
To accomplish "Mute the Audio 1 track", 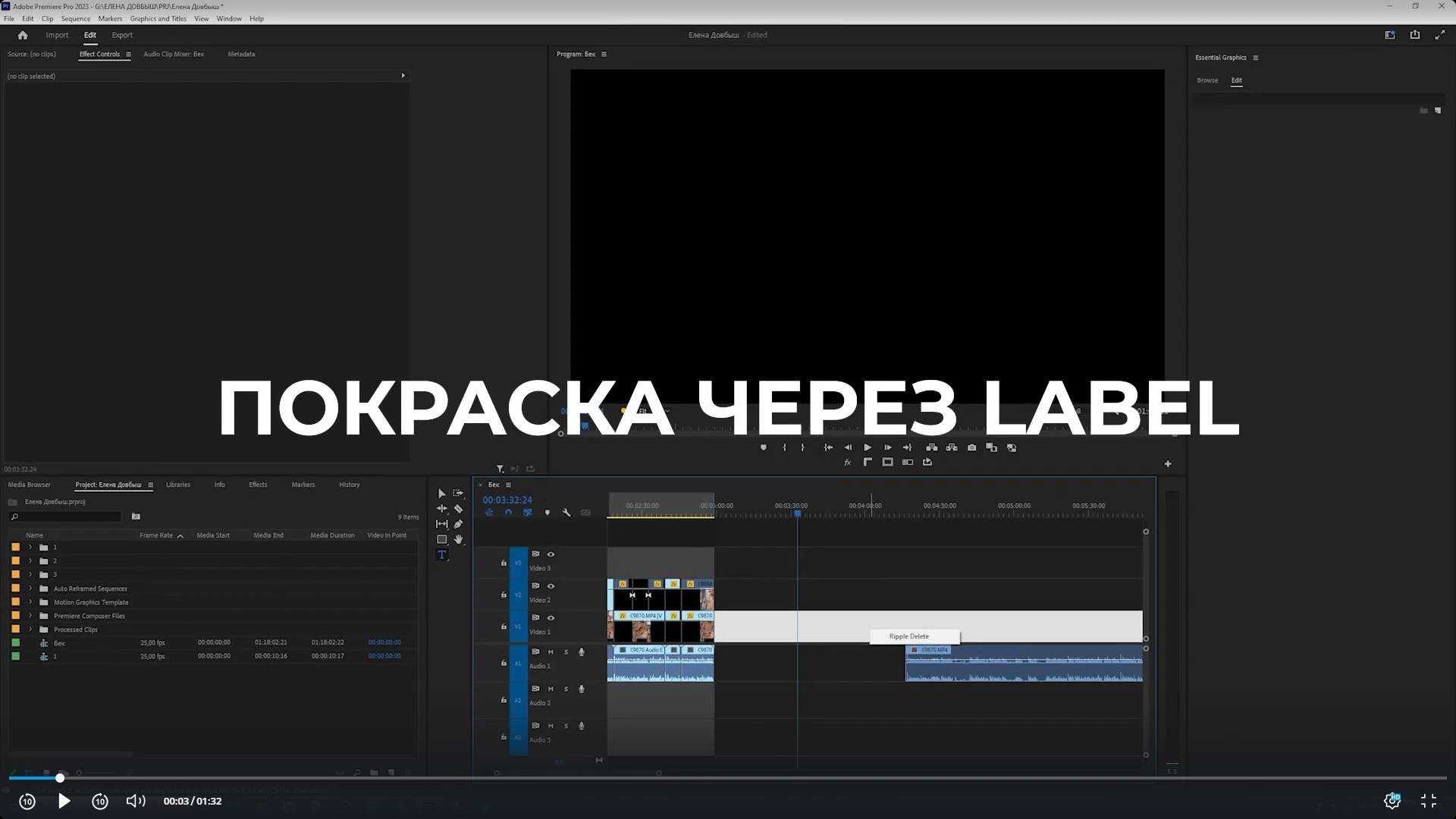I will [551, 652].
